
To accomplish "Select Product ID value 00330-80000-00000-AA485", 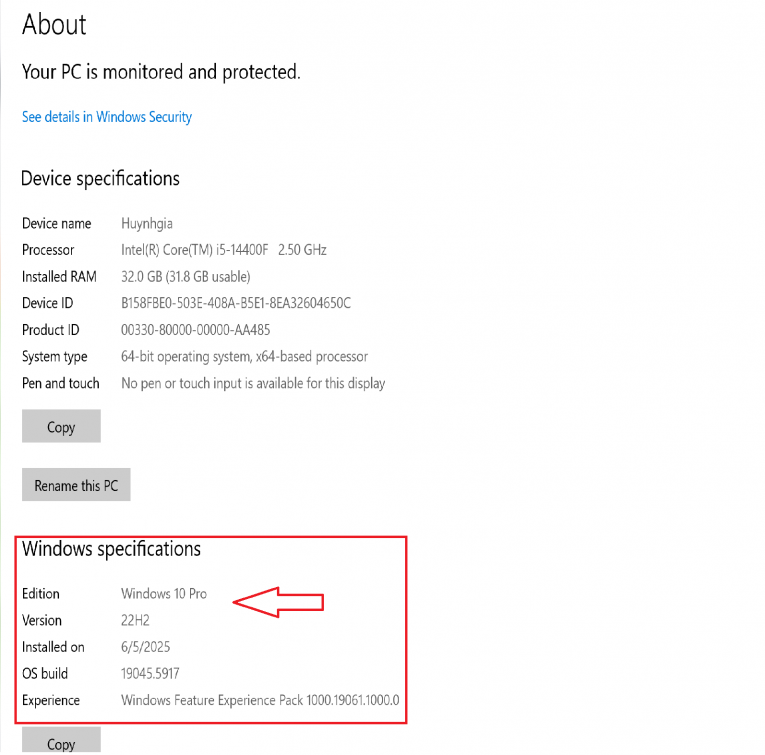I will click(x=196, y=330).
